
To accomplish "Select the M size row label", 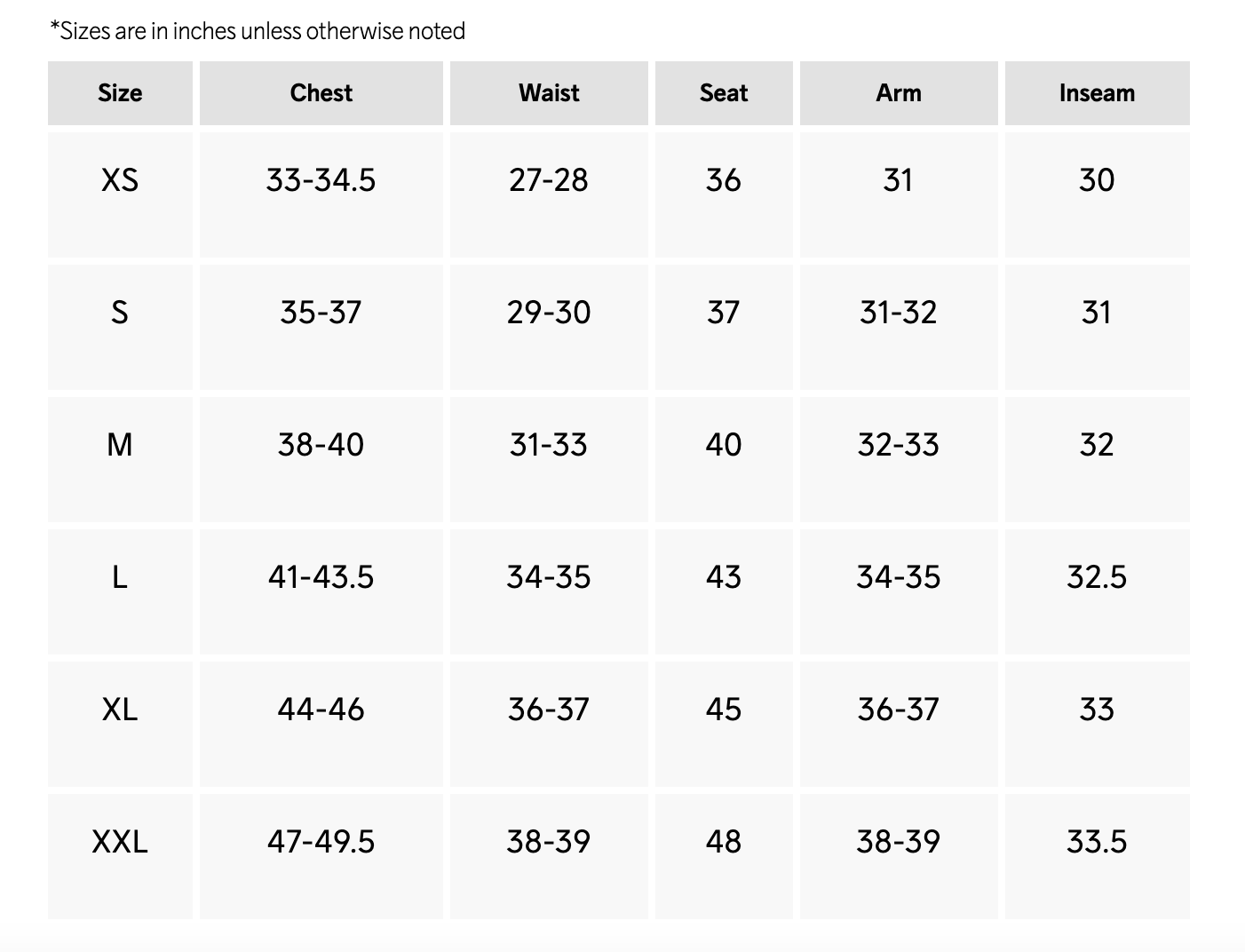I will click(x=120, y=445).
